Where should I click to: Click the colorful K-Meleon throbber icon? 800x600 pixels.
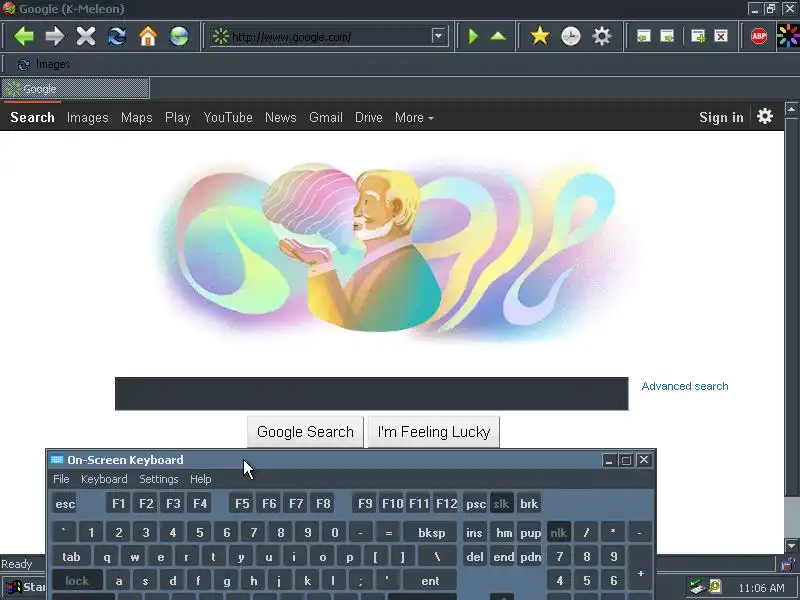coord(788,36)
